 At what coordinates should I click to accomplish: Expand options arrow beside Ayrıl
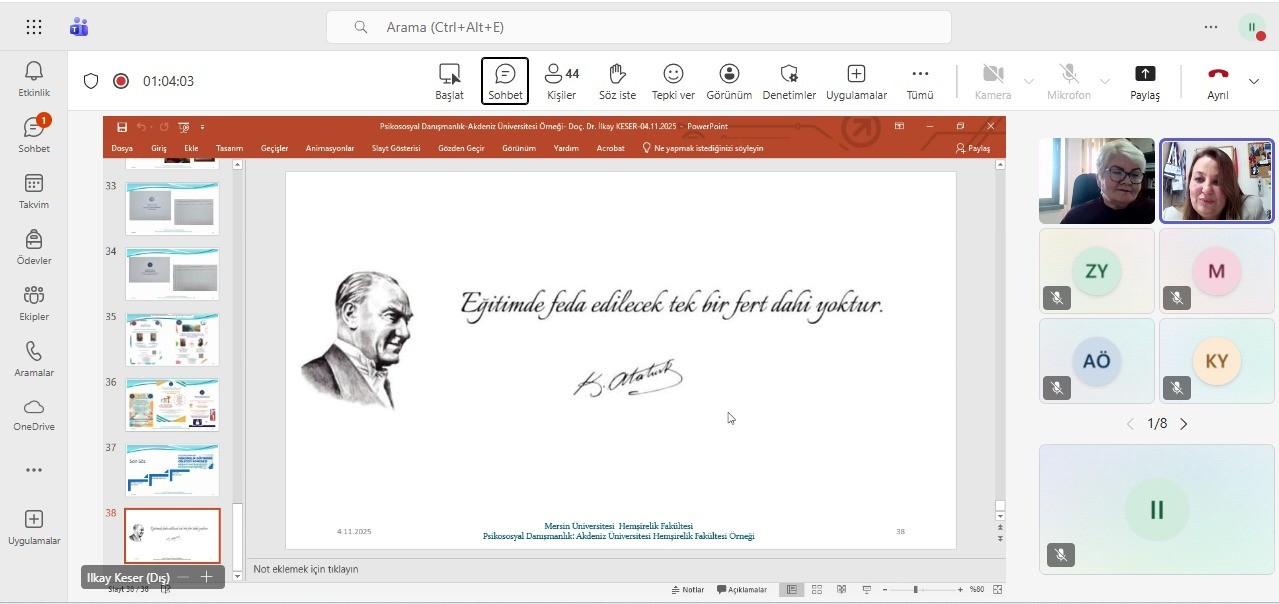(1254, 81)
